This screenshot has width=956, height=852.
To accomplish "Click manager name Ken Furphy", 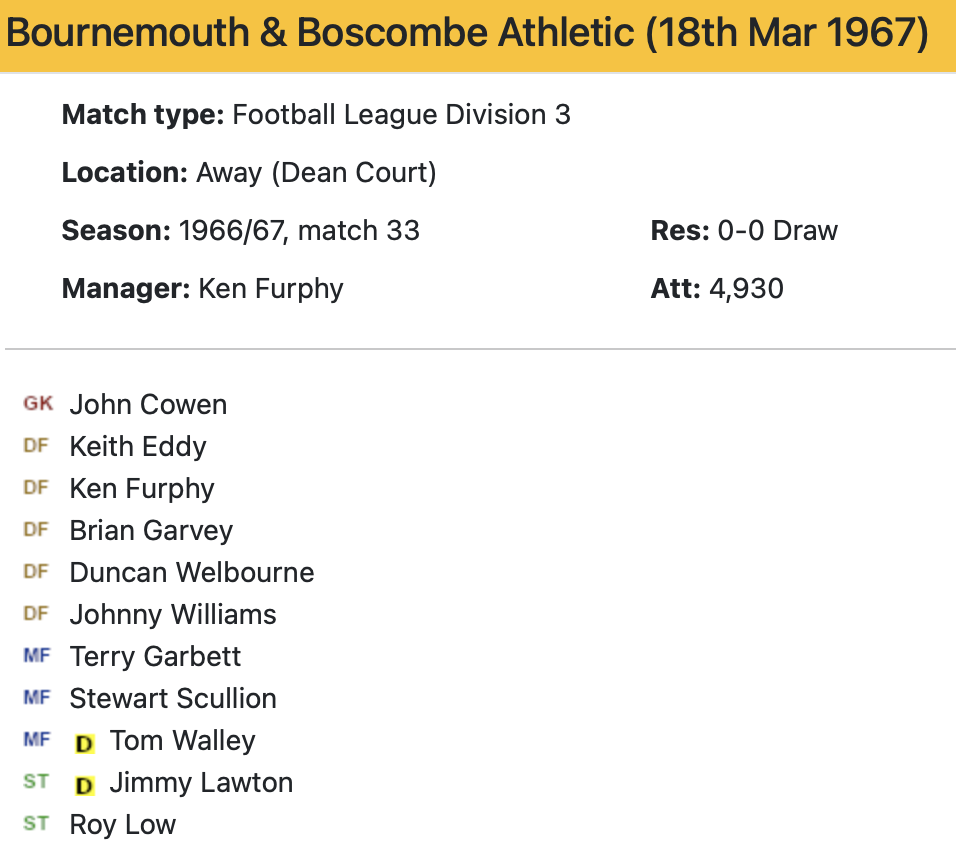I will coord(271,289).
